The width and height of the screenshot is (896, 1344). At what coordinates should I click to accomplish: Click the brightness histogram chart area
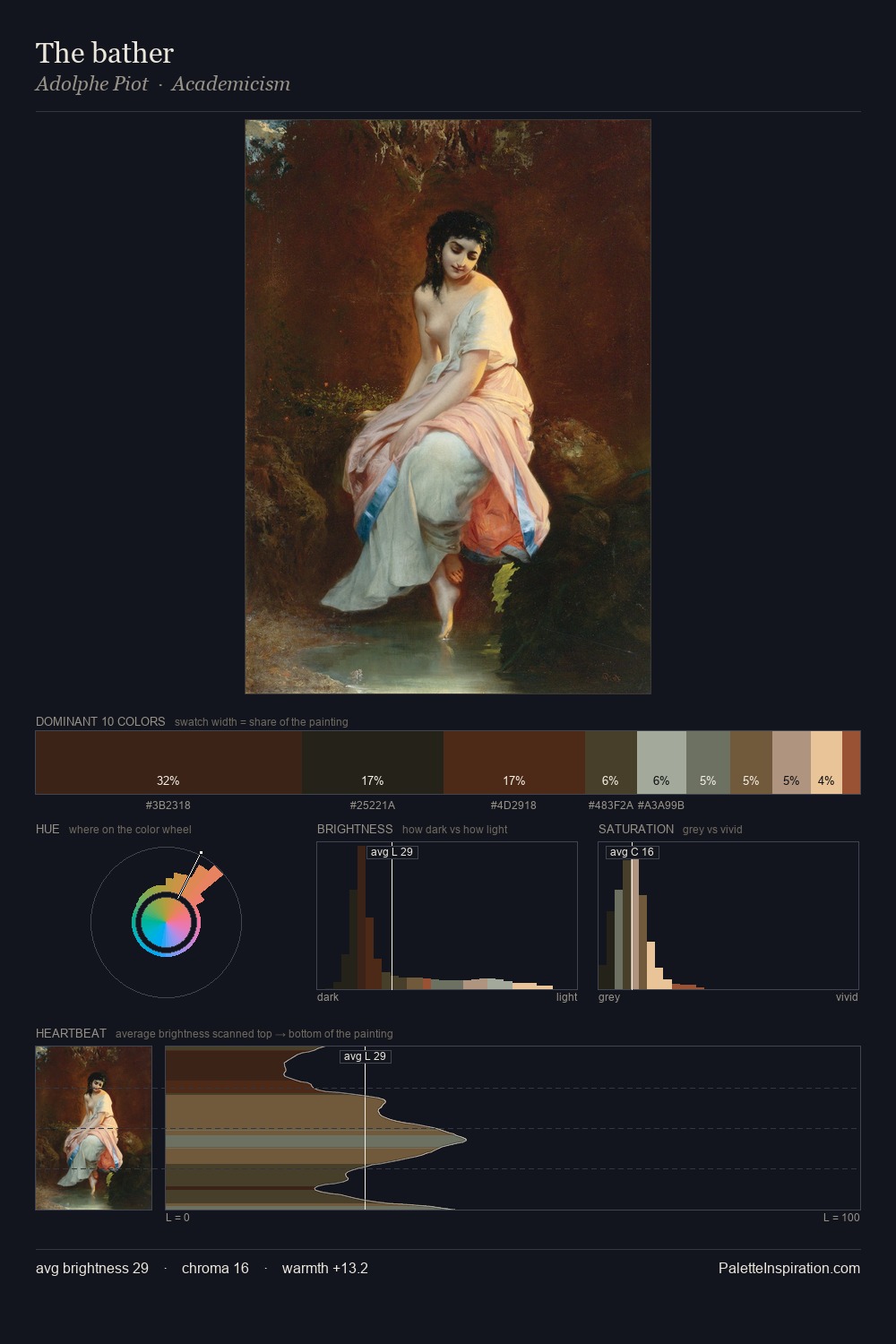point(447,916)
